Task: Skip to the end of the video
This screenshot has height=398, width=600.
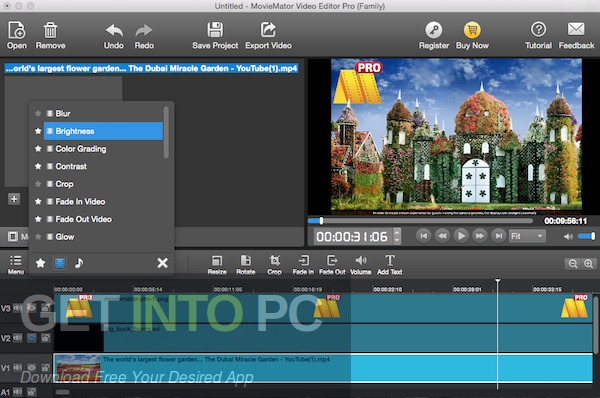Action: [x=499, y=236]
